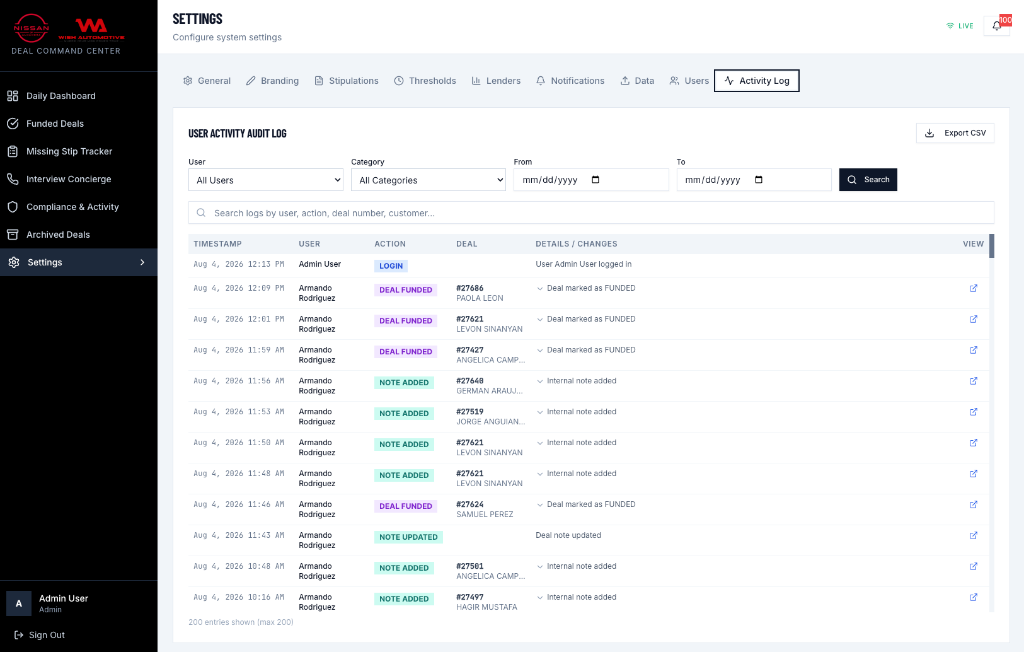Open the All Users dropdown
Viewport: 1024px width, 652px height.
coord(266,180)
